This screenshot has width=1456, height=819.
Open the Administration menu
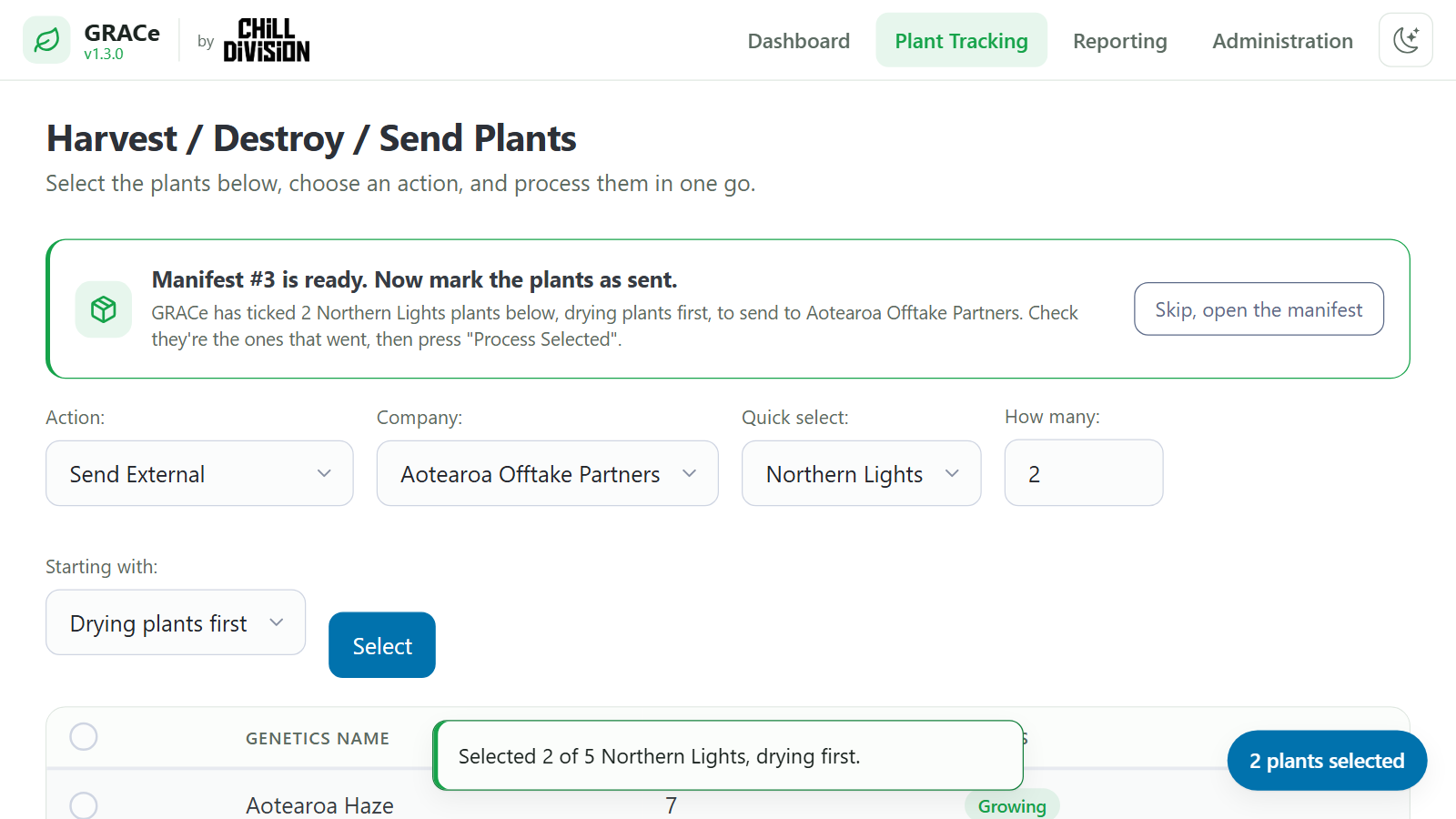[x=1282, y=41]
